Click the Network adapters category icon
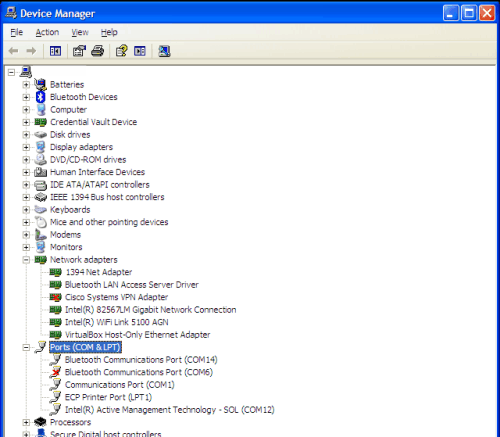 pyautogui.click(x=40, y=260)
